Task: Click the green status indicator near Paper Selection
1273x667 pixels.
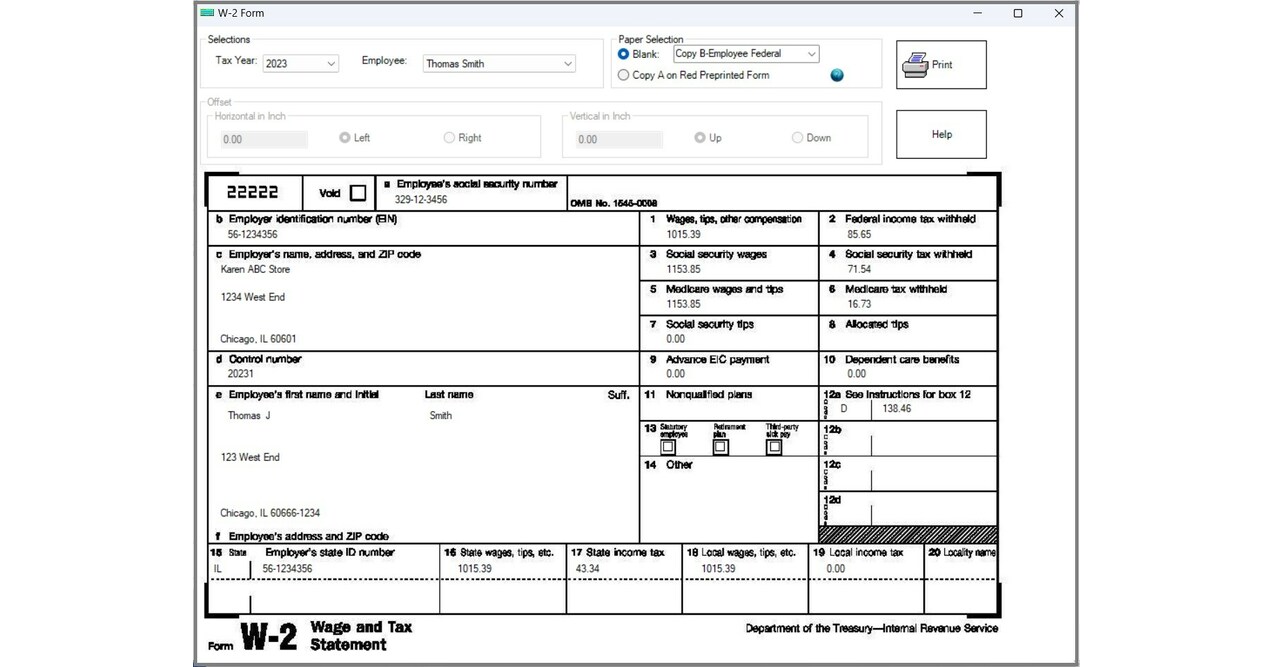Action: click(x=836, y=74)
